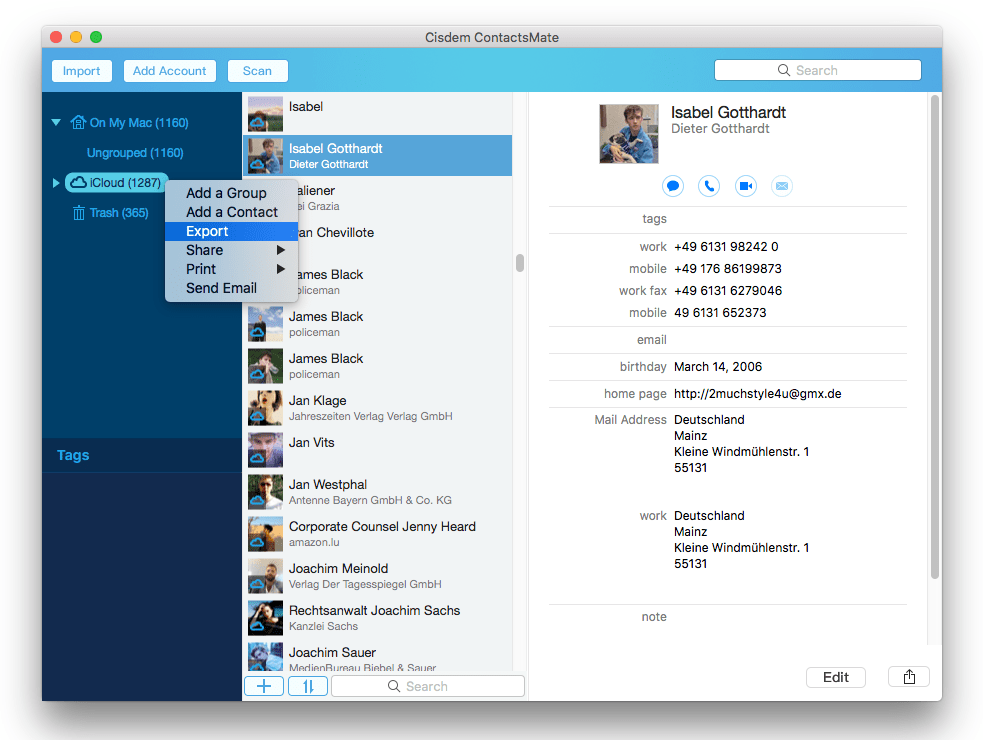Choose Add a Contact from context menu
This screenshot has width=983, height=740.
click(x=231, y=212)
